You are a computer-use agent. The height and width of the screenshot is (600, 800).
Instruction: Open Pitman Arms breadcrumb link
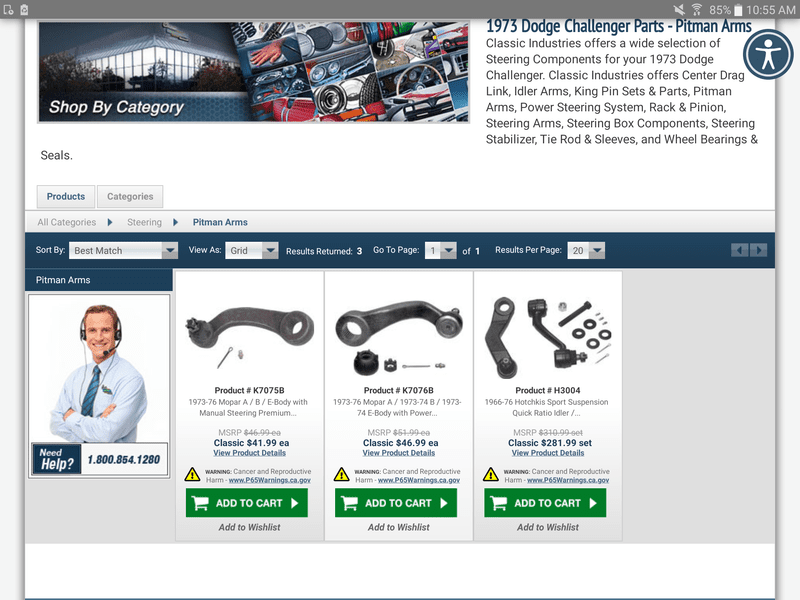point(220,222)
